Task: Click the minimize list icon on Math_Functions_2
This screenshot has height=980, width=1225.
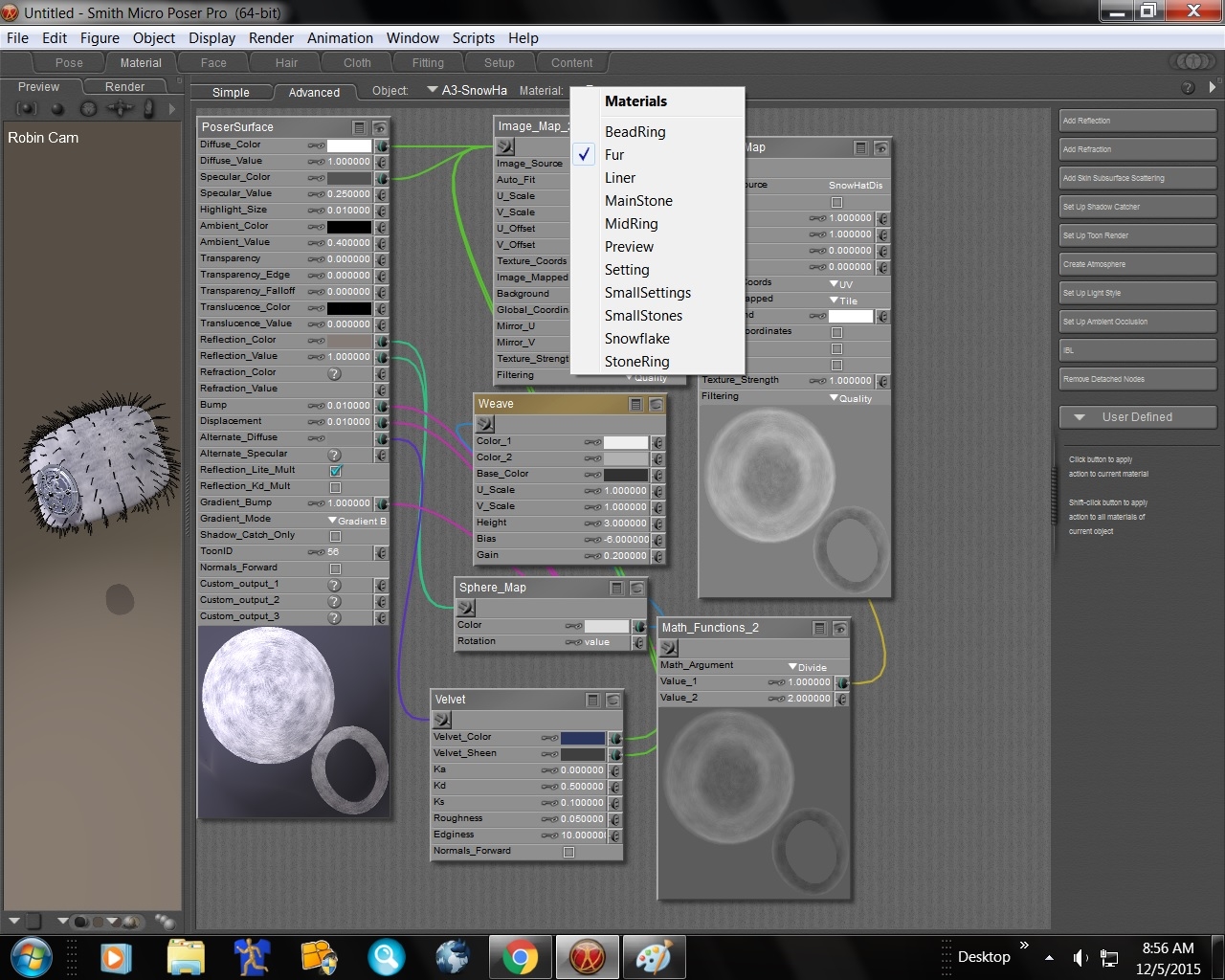Action: point(820,627)
